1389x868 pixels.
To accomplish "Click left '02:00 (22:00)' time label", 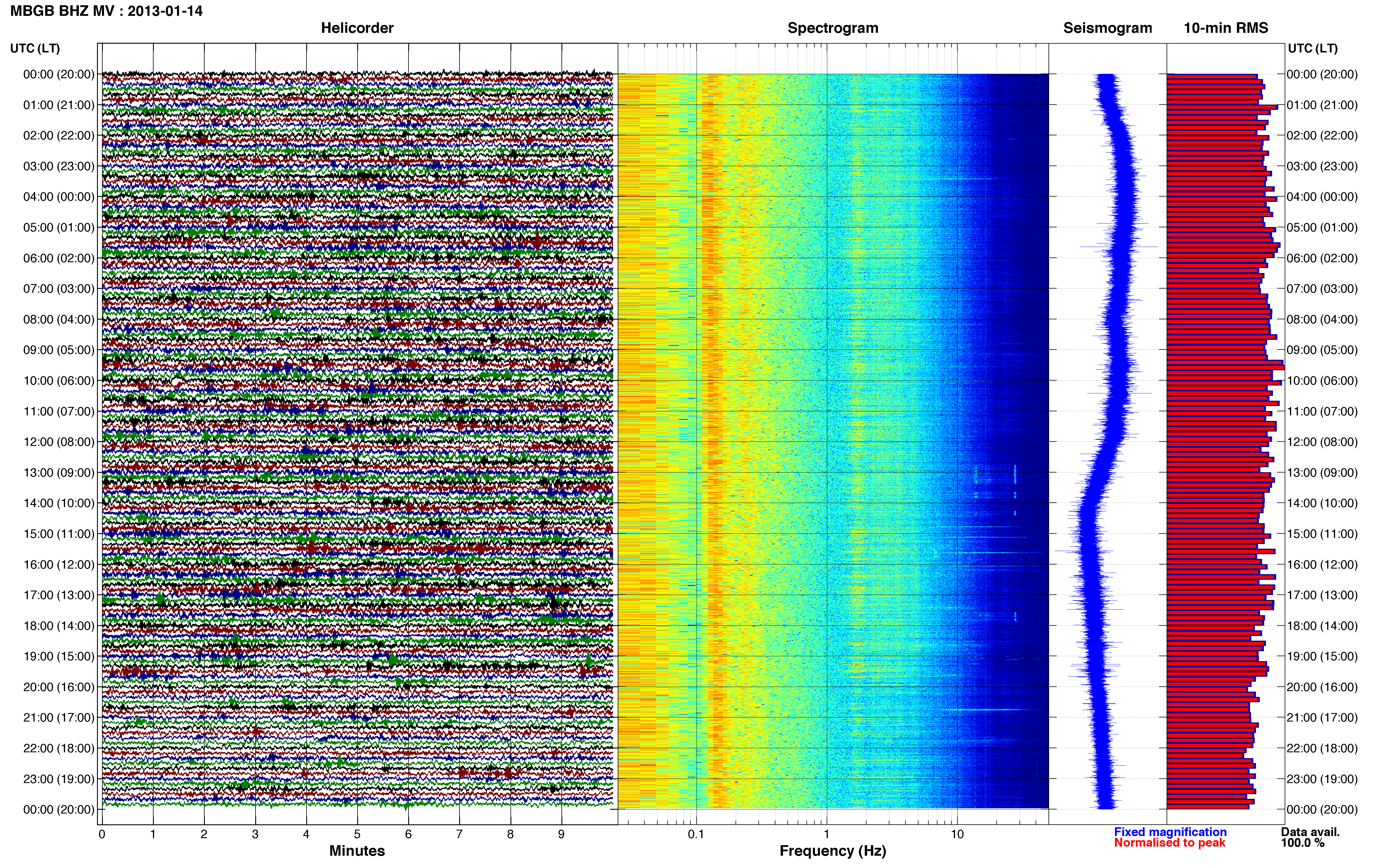I will point(59,135).
